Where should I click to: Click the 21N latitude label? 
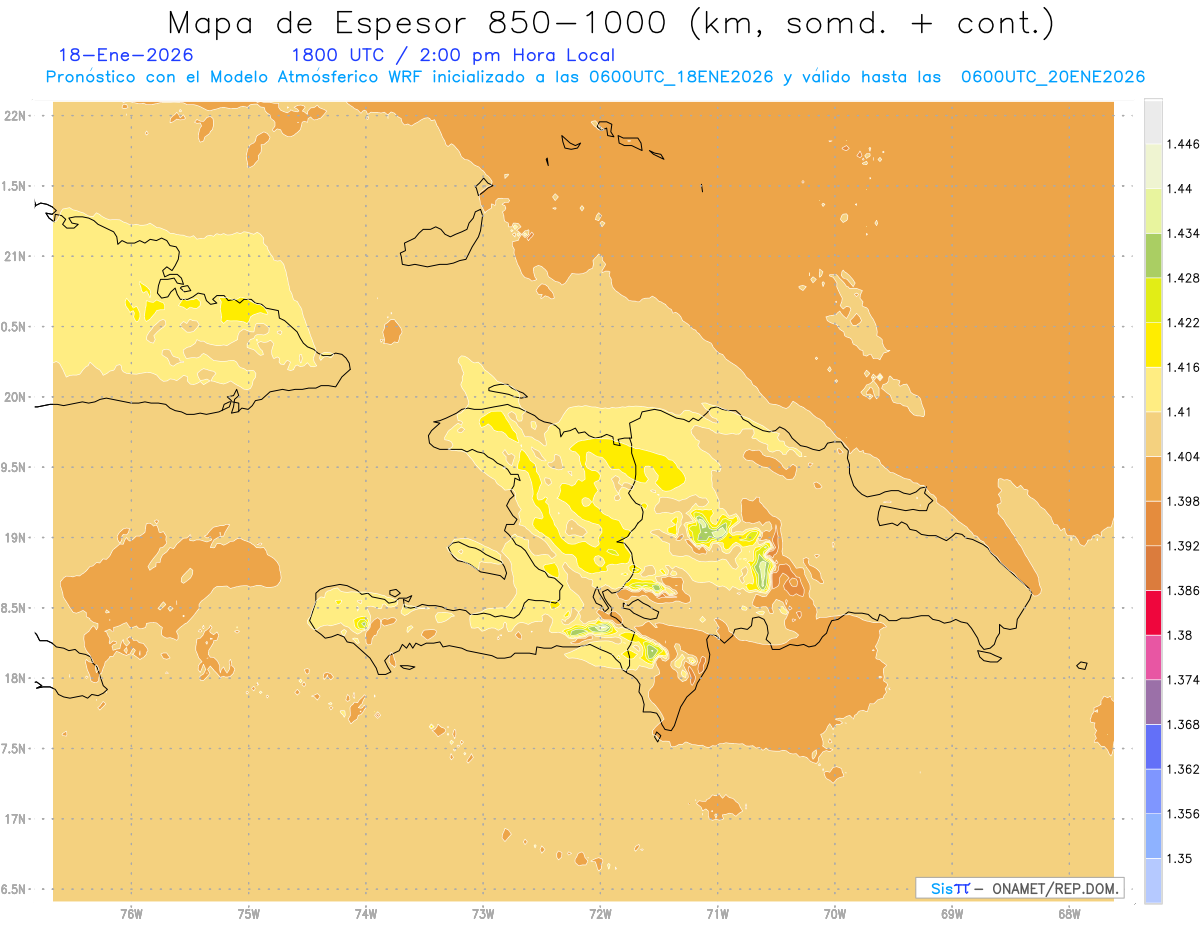16,256
